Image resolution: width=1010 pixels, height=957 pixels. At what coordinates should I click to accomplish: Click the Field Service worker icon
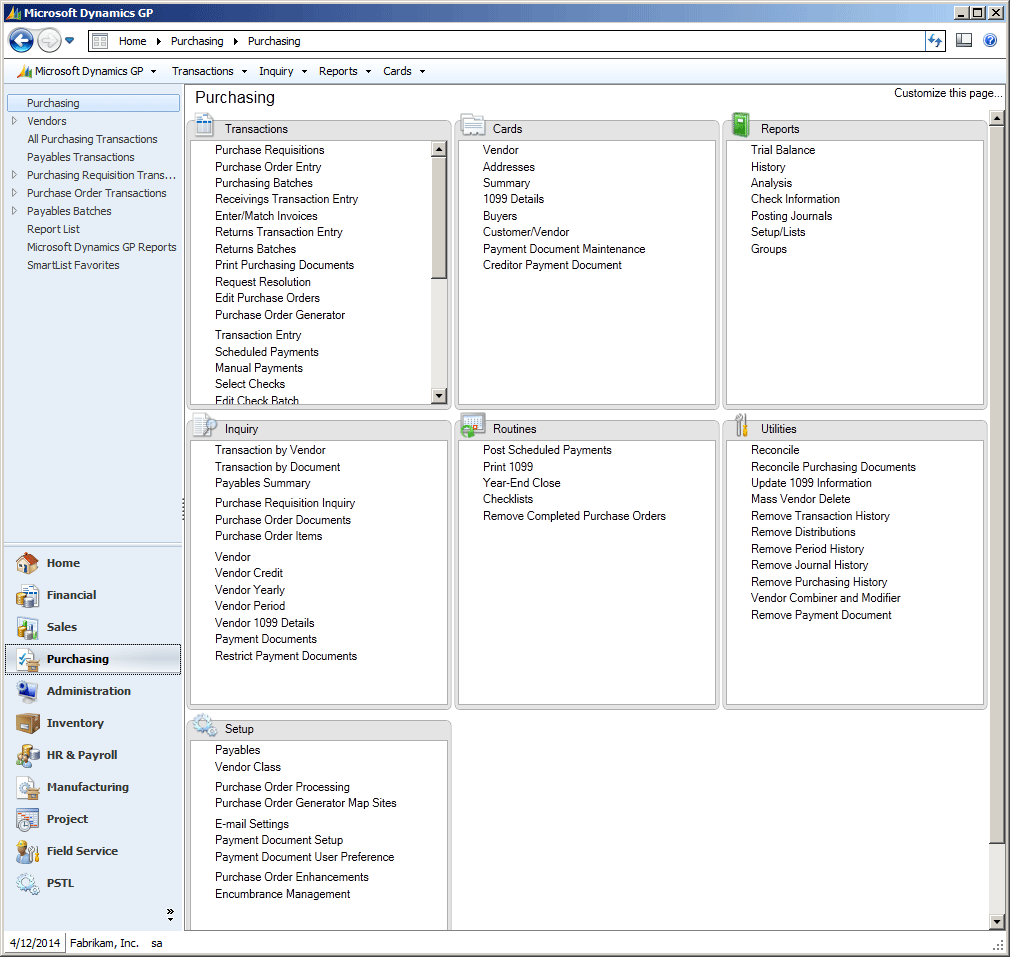coord(27,851)
